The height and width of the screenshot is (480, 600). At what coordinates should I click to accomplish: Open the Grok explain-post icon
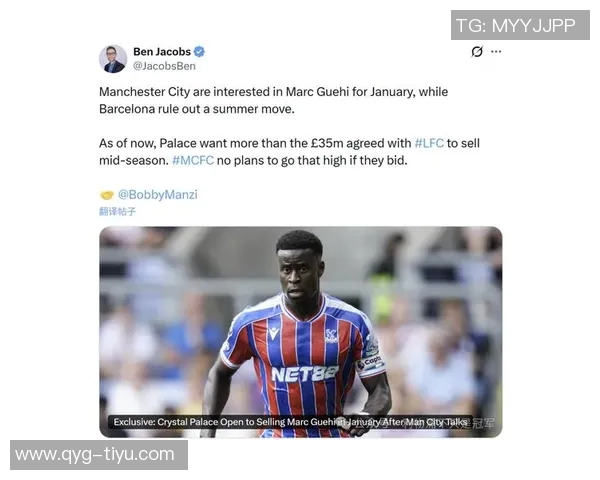477,51
